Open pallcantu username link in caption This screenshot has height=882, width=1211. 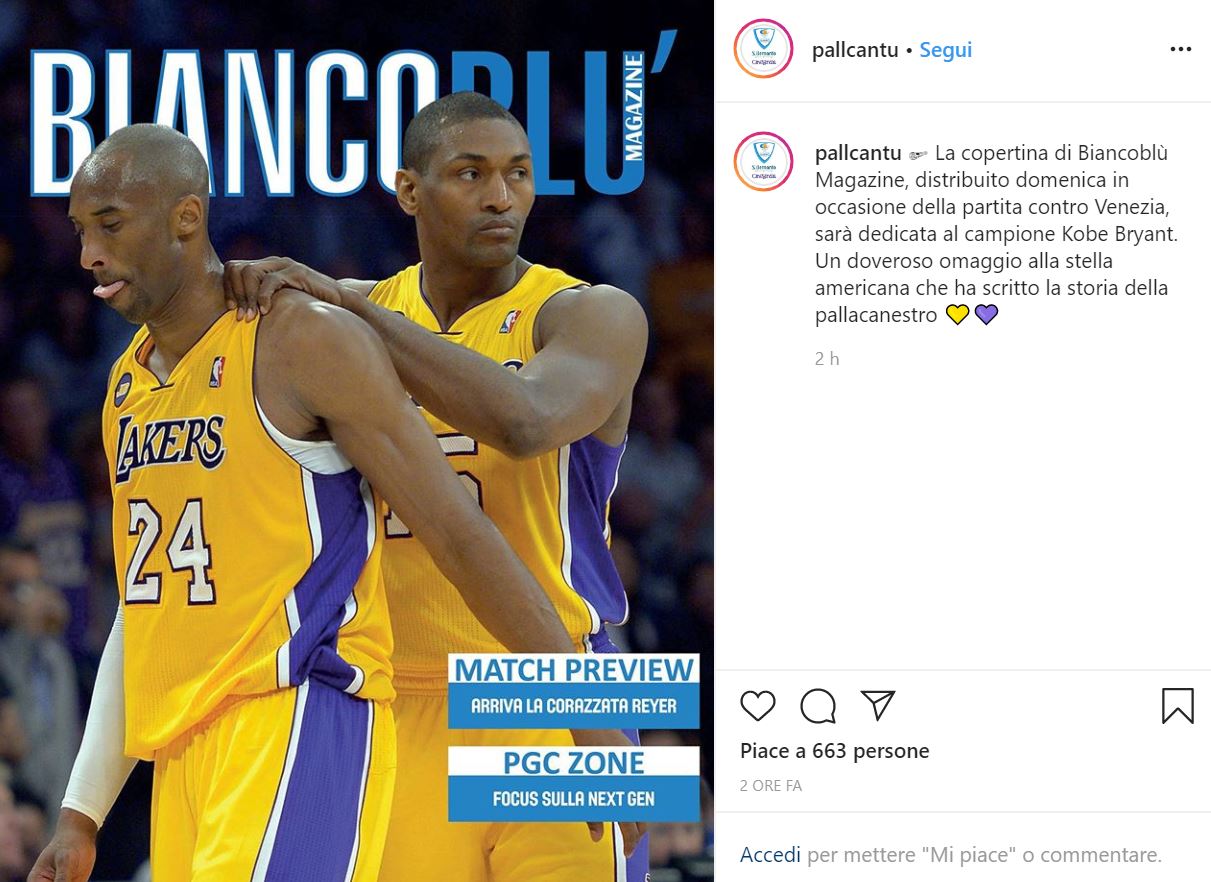click(858, 153)
